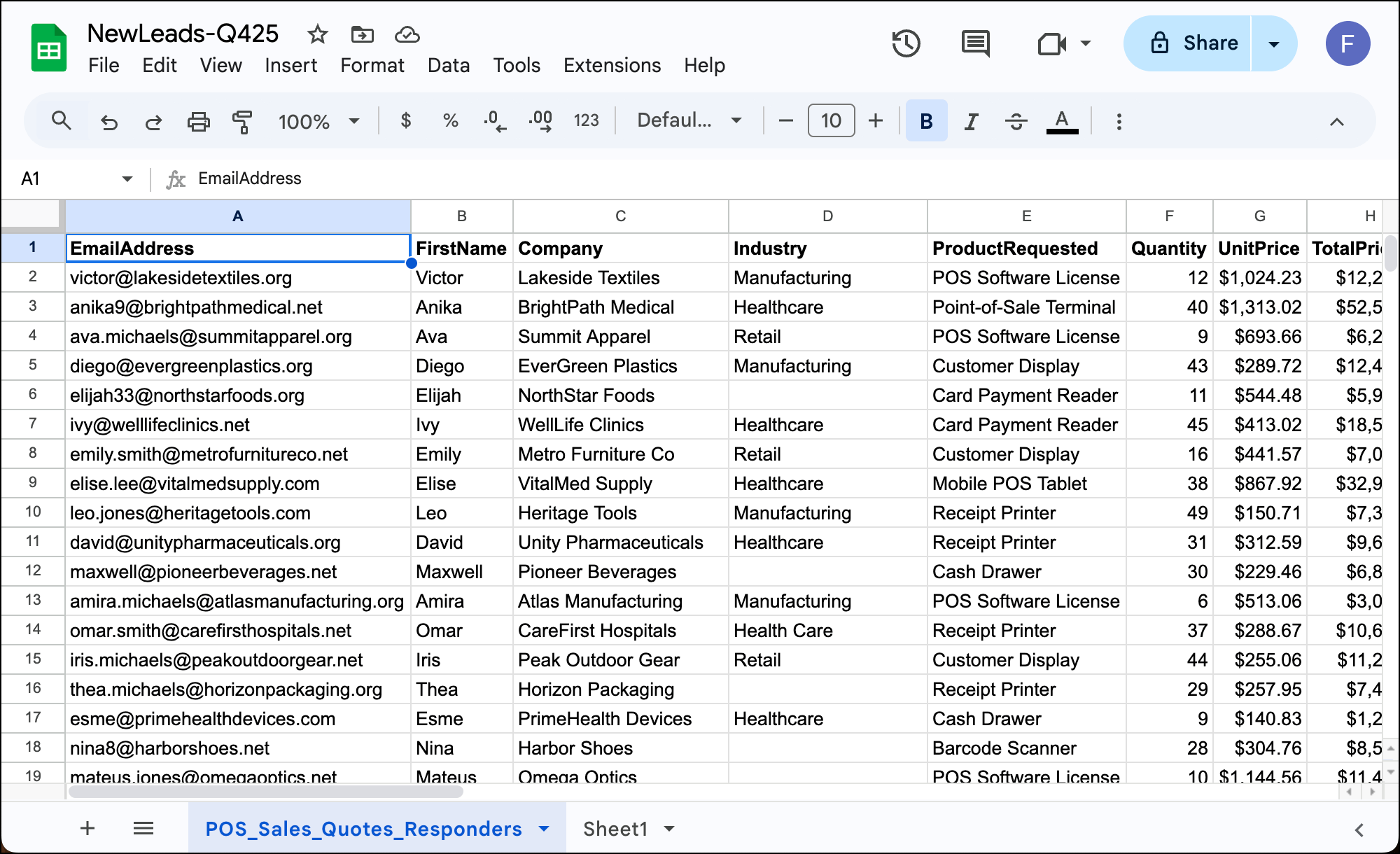
Task: Toggle italic formatting
Action: coord(971,121)
